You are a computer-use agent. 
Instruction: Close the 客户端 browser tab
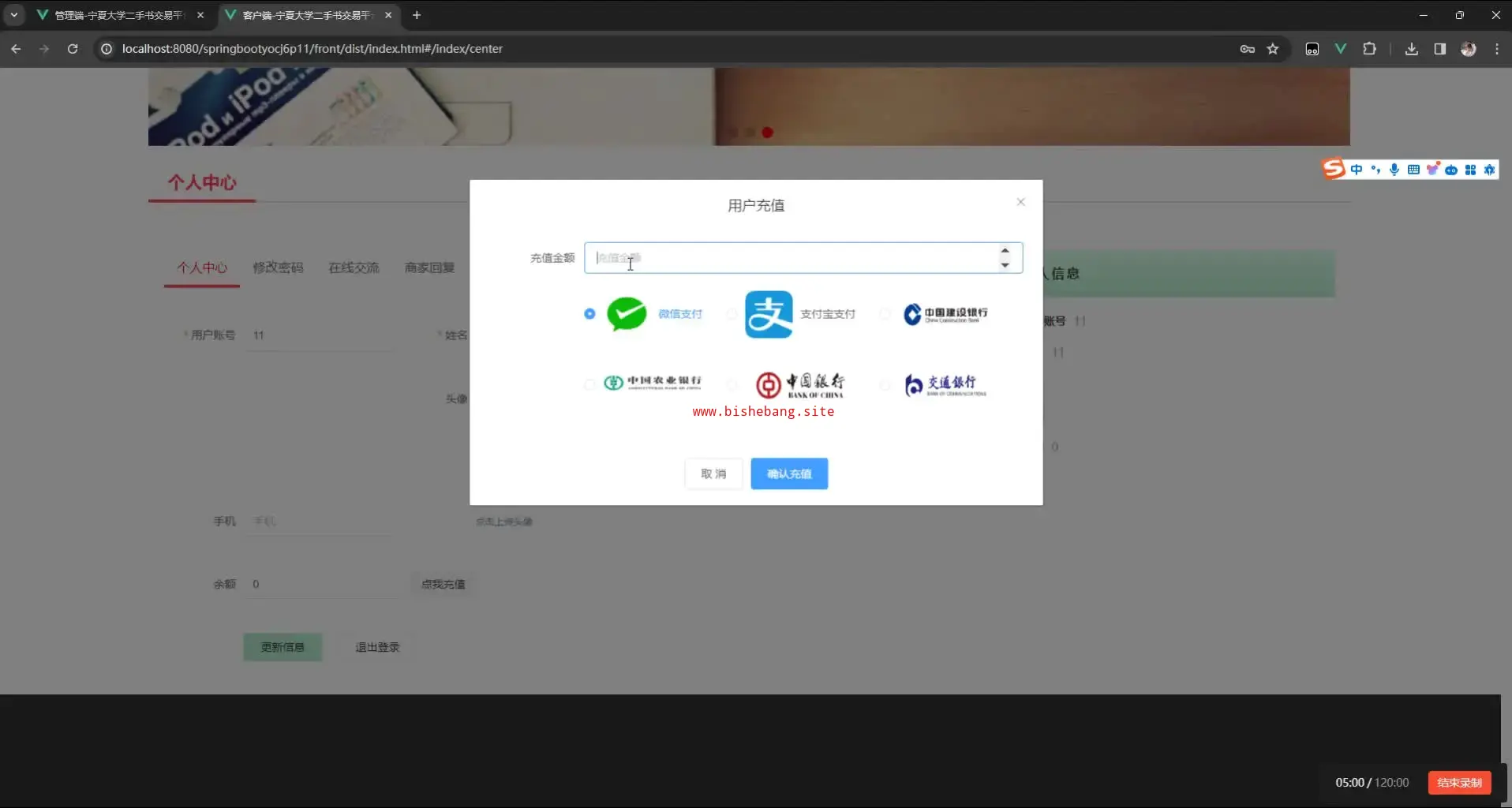[388, 15]
